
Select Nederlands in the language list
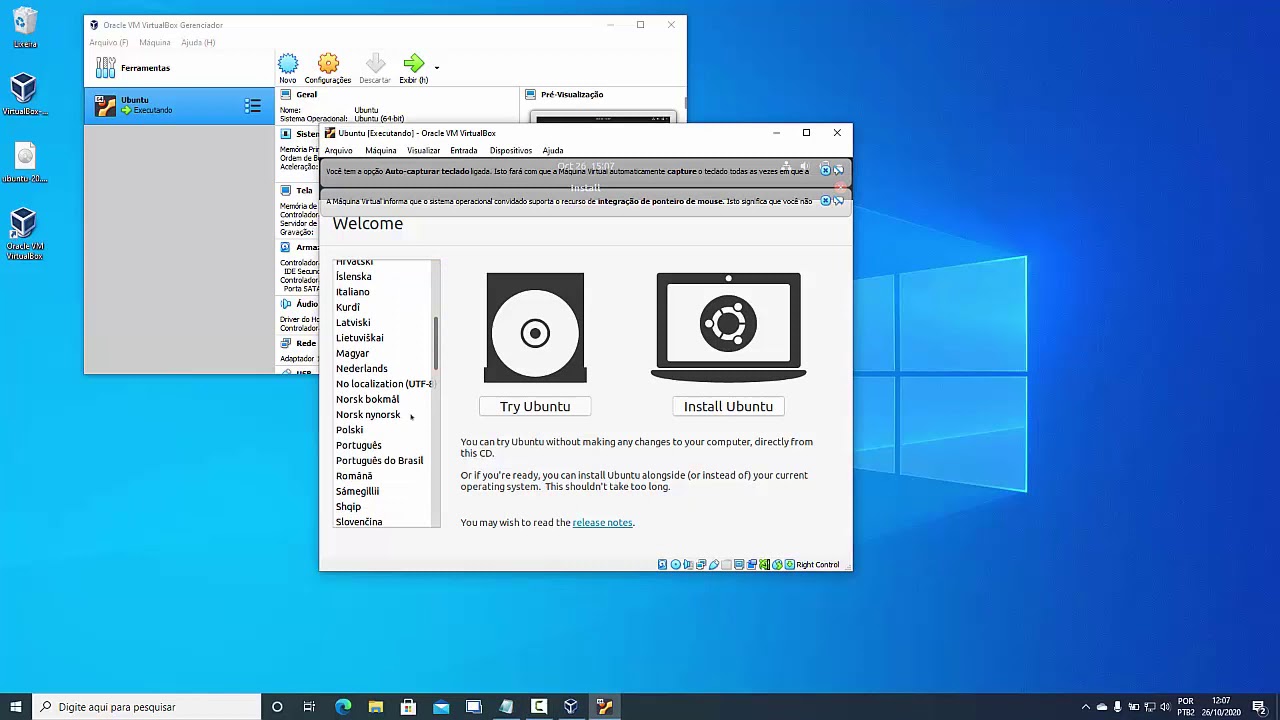[x=362, y=368]
